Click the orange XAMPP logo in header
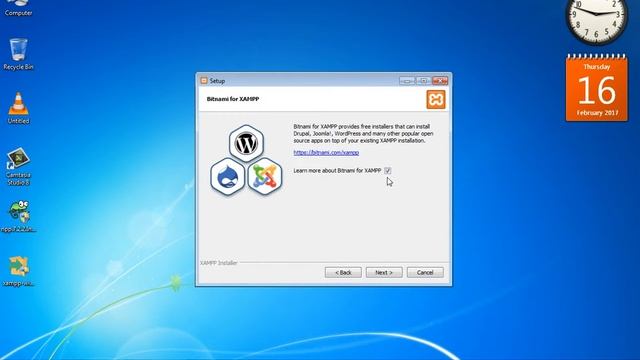Screen dimensions: 640x360 pos(436,100)
